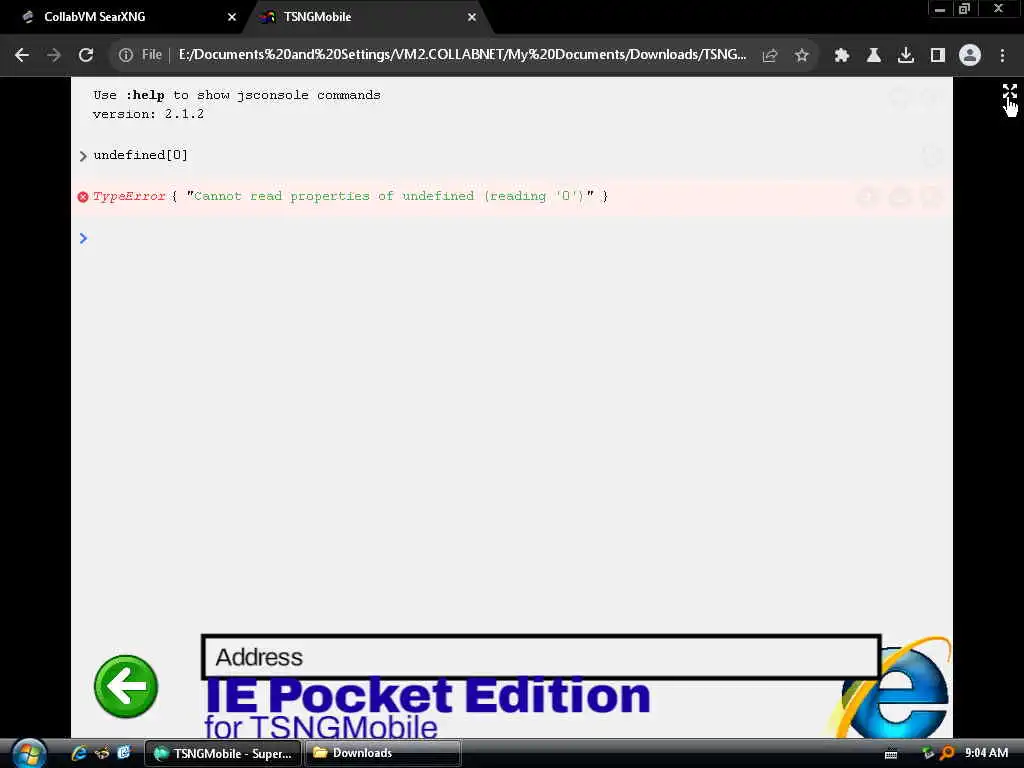Open the Extensions puzzle icon
The height and width of the screenshot is (768, 1024).
click(842, 55)
